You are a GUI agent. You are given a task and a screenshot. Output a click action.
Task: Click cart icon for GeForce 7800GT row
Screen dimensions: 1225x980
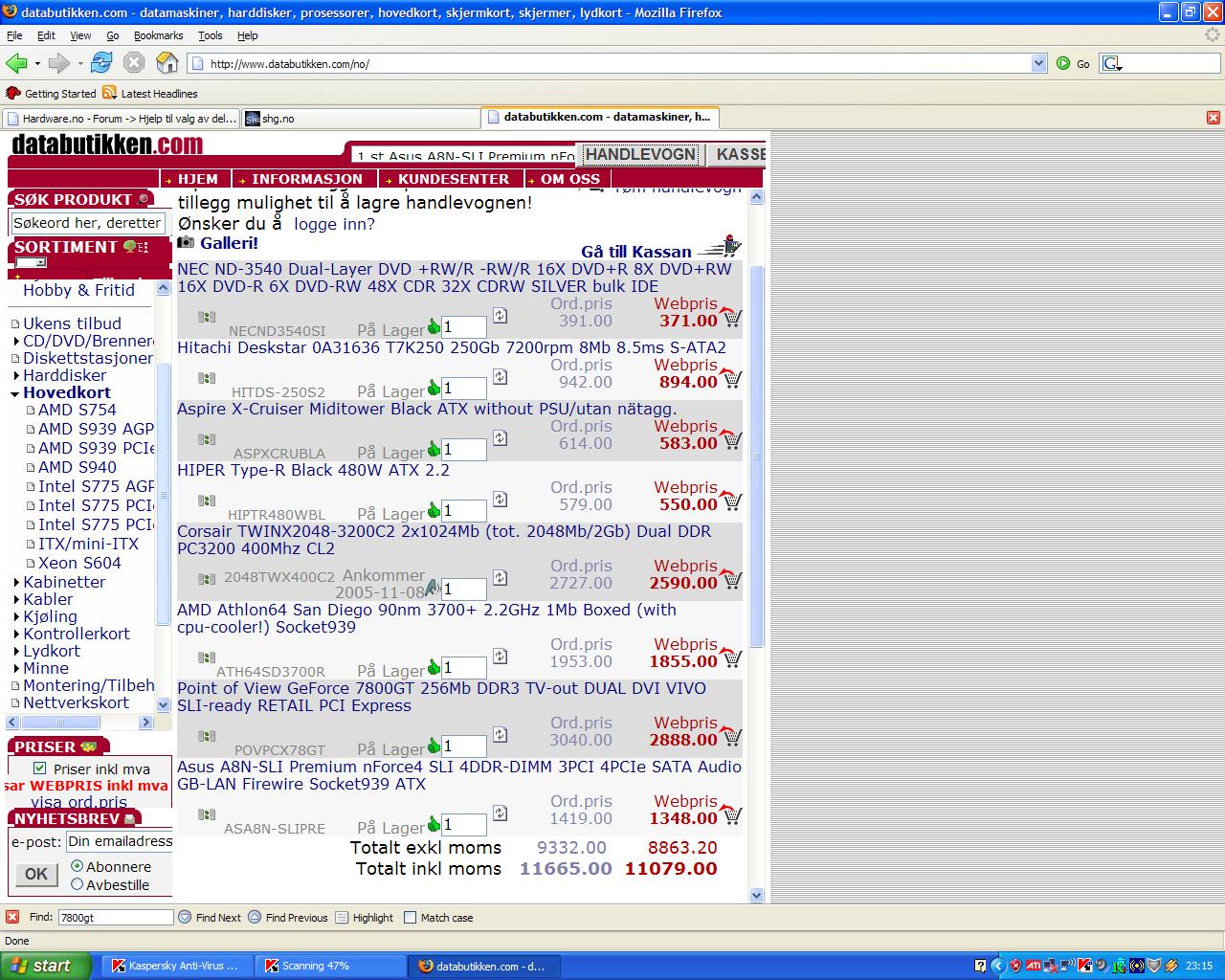coord(732,737)
